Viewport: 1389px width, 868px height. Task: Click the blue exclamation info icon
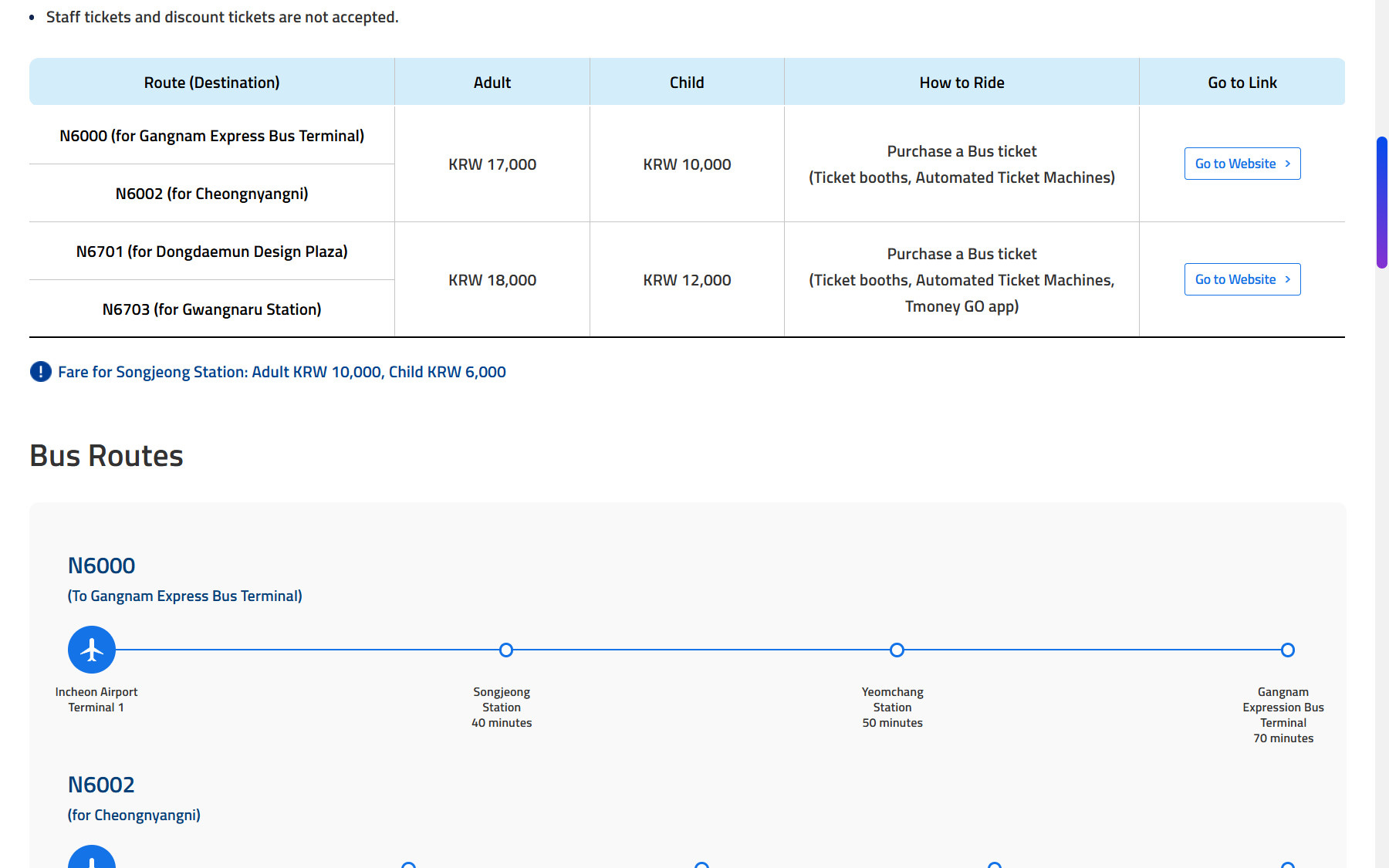40,372
